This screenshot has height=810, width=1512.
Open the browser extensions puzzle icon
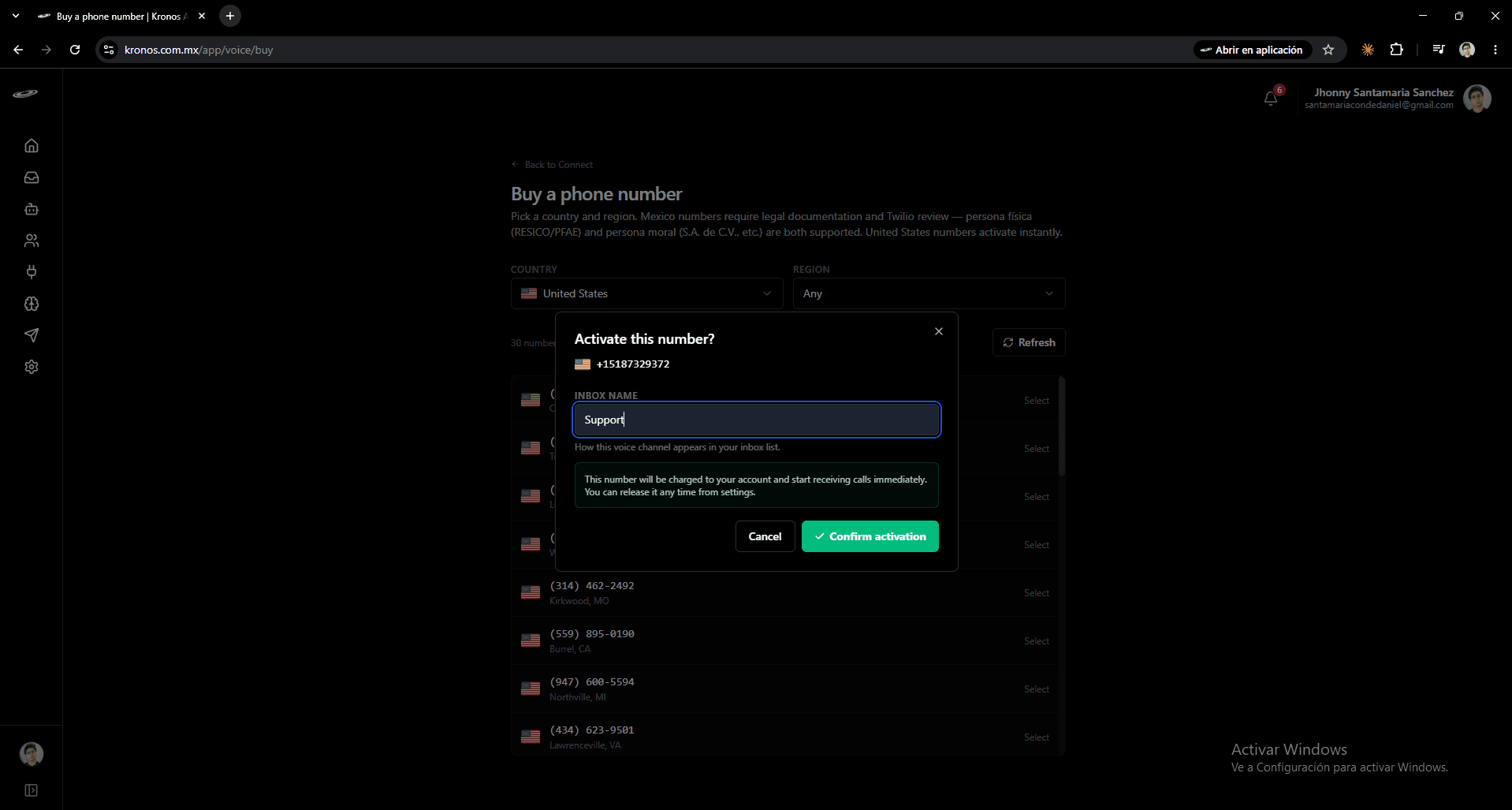(x=1397, y=50)
